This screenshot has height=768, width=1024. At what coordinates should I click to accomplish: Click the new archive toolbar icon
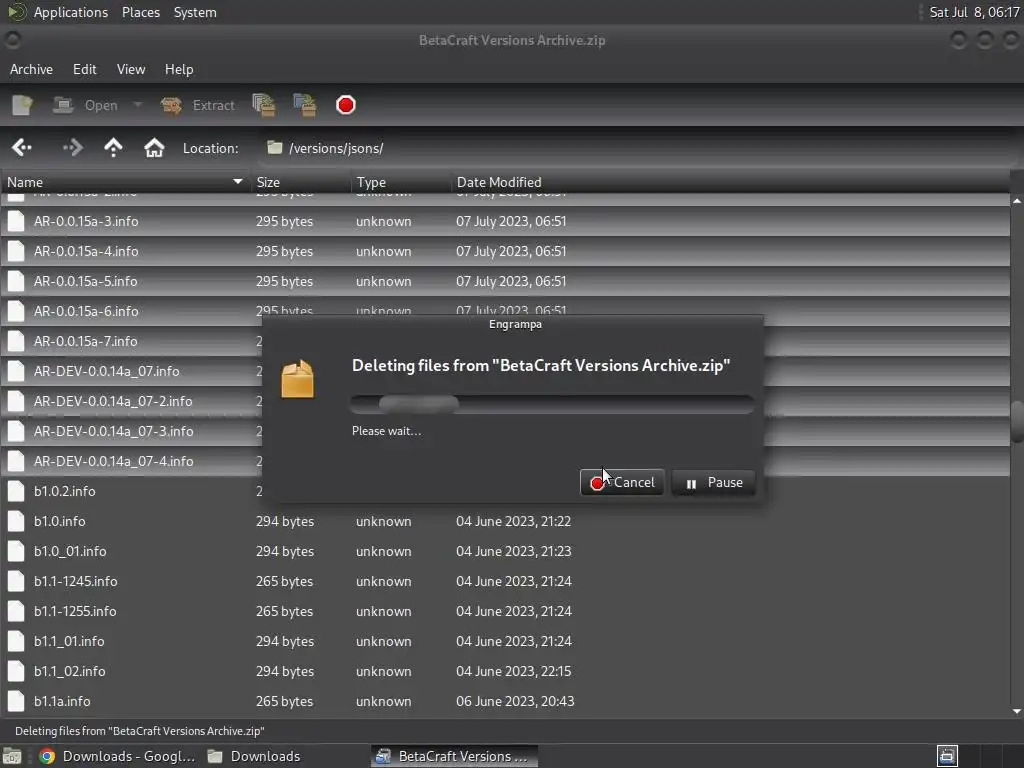coord(22,105)
